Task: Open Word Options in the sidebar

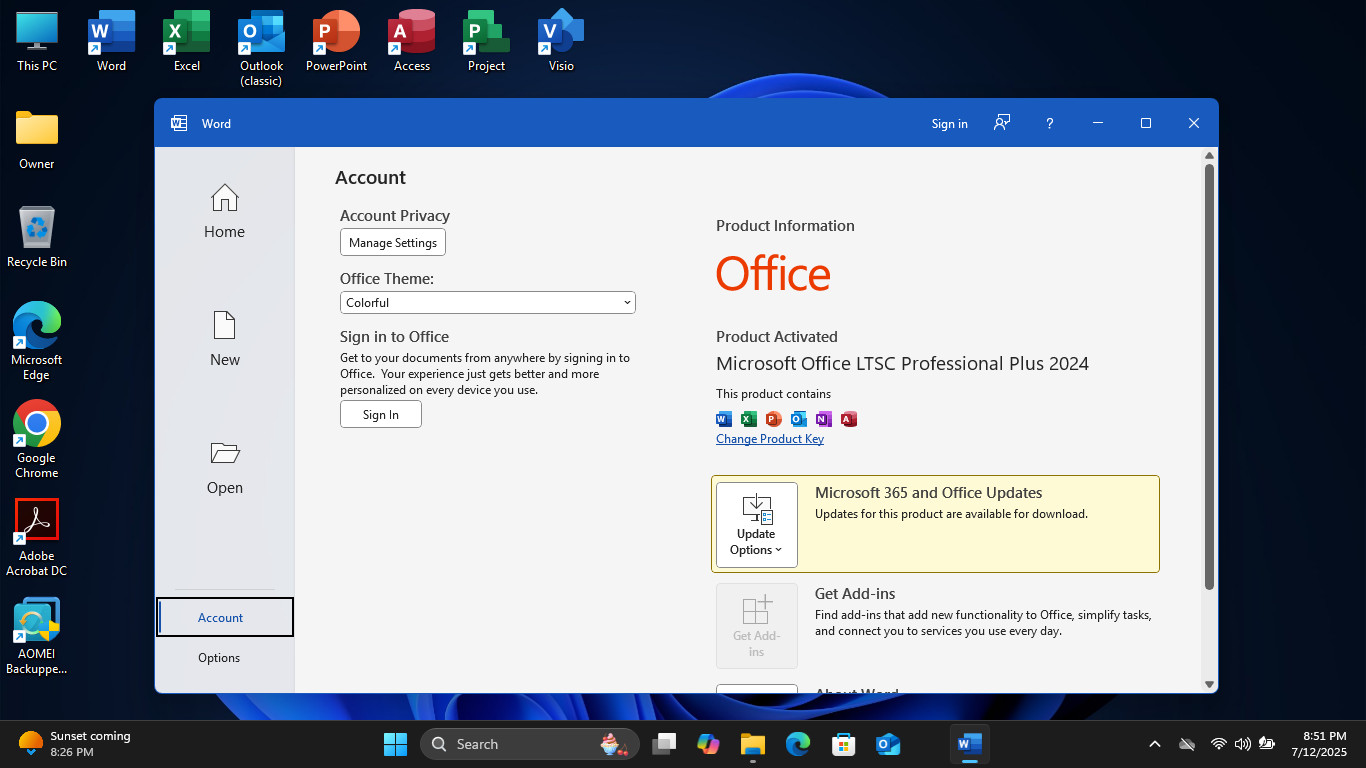Action: 220,657
